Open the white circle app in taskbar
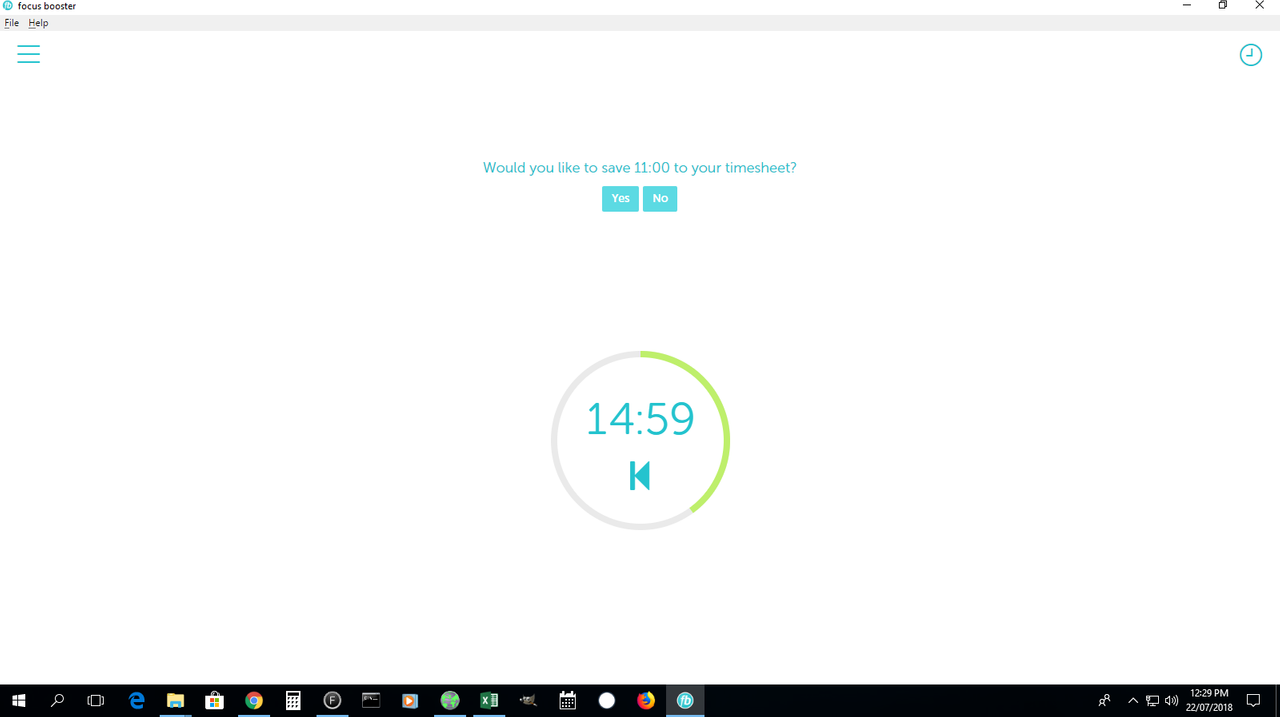Viewport: 1280px width, 717px height. coord(607,701)
